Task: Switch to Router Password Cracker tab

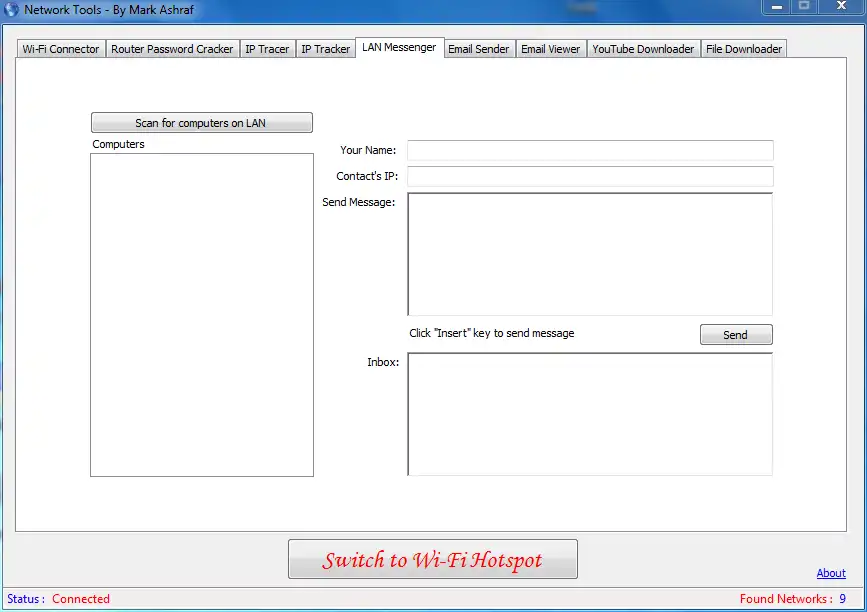Action: click(172, 49)
